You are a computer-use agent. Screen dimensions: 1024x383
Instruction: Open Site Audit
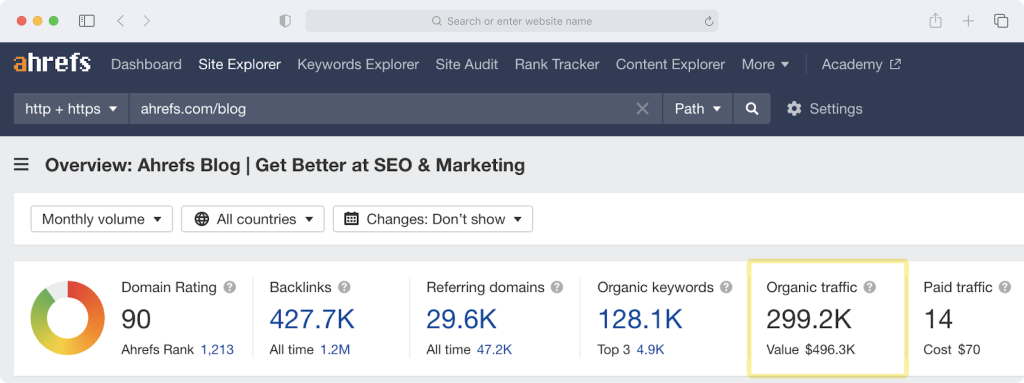pyautogui.click(x=467, y=64)
